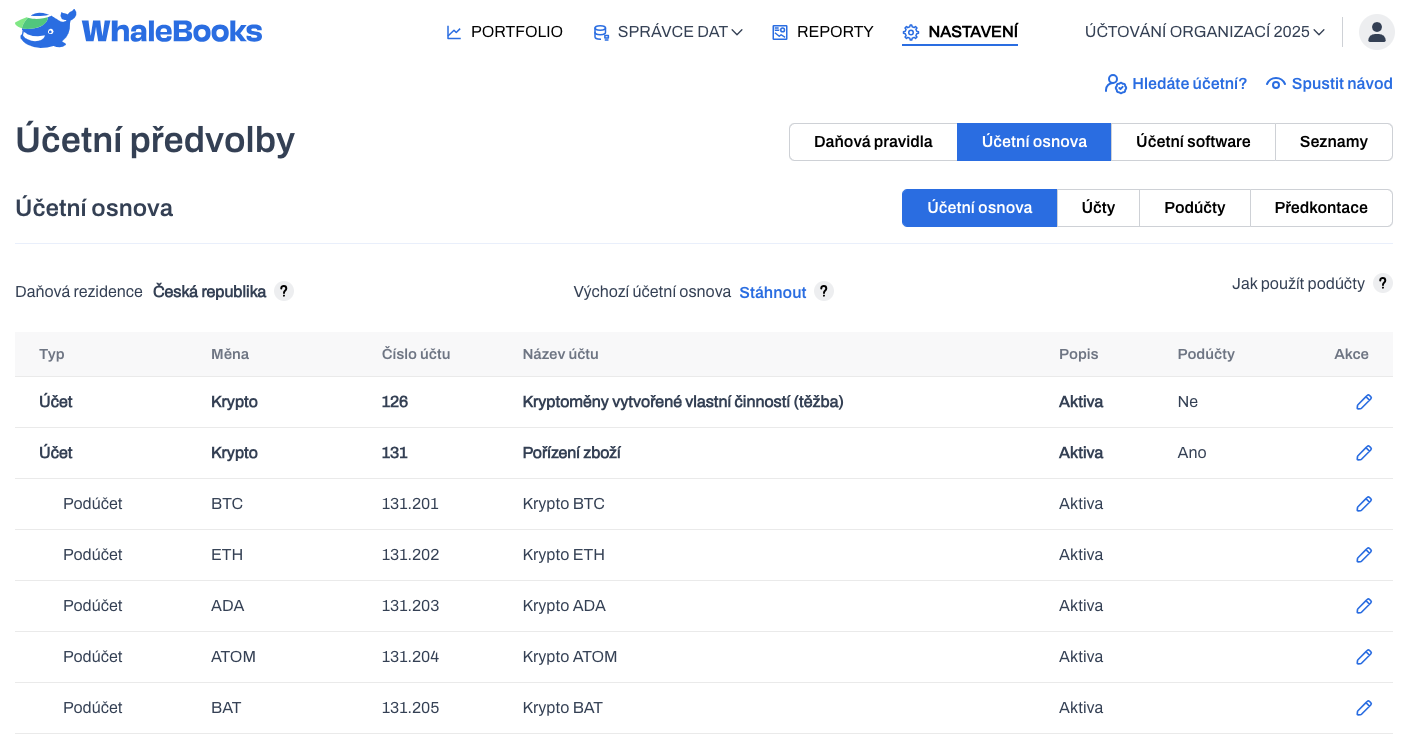Click the Měna column header
Image resolution: width=1408 pixels, height=741 pixels.
click(230, 354)
